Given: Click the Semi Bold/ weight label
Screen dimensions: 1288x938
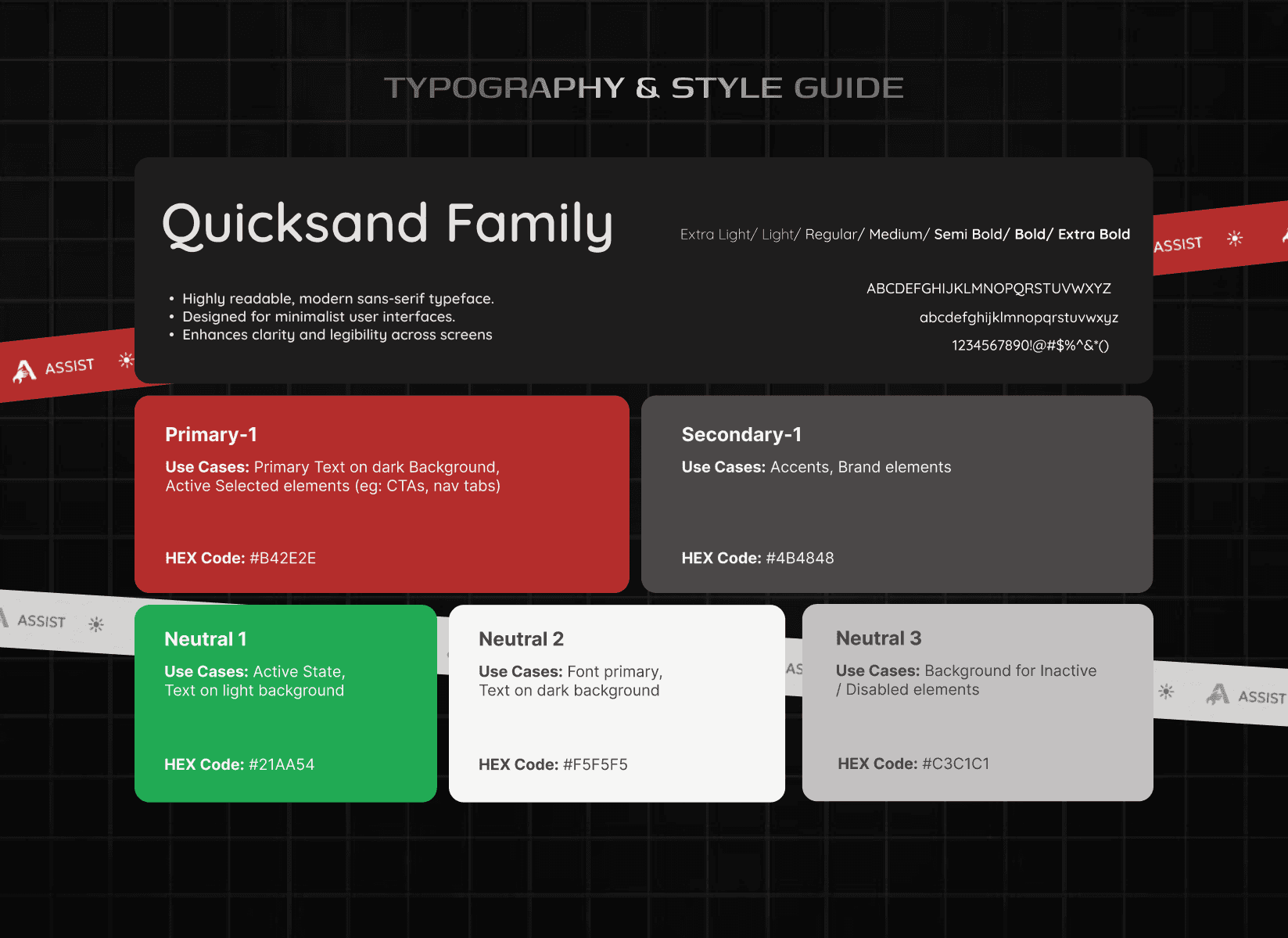Looking at the screenshot, I should tap(972, 234).
